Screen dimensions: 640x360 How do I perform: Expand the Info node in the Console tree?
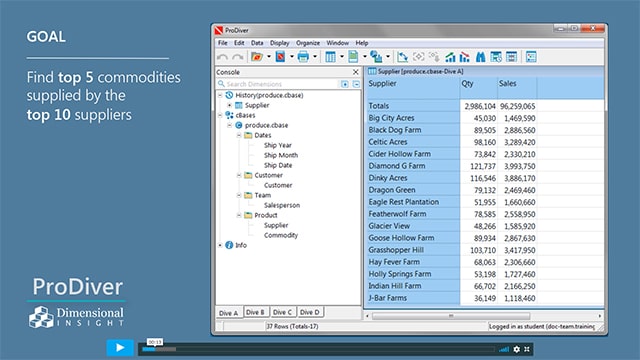pyautogui.click(x=220, y=245)
